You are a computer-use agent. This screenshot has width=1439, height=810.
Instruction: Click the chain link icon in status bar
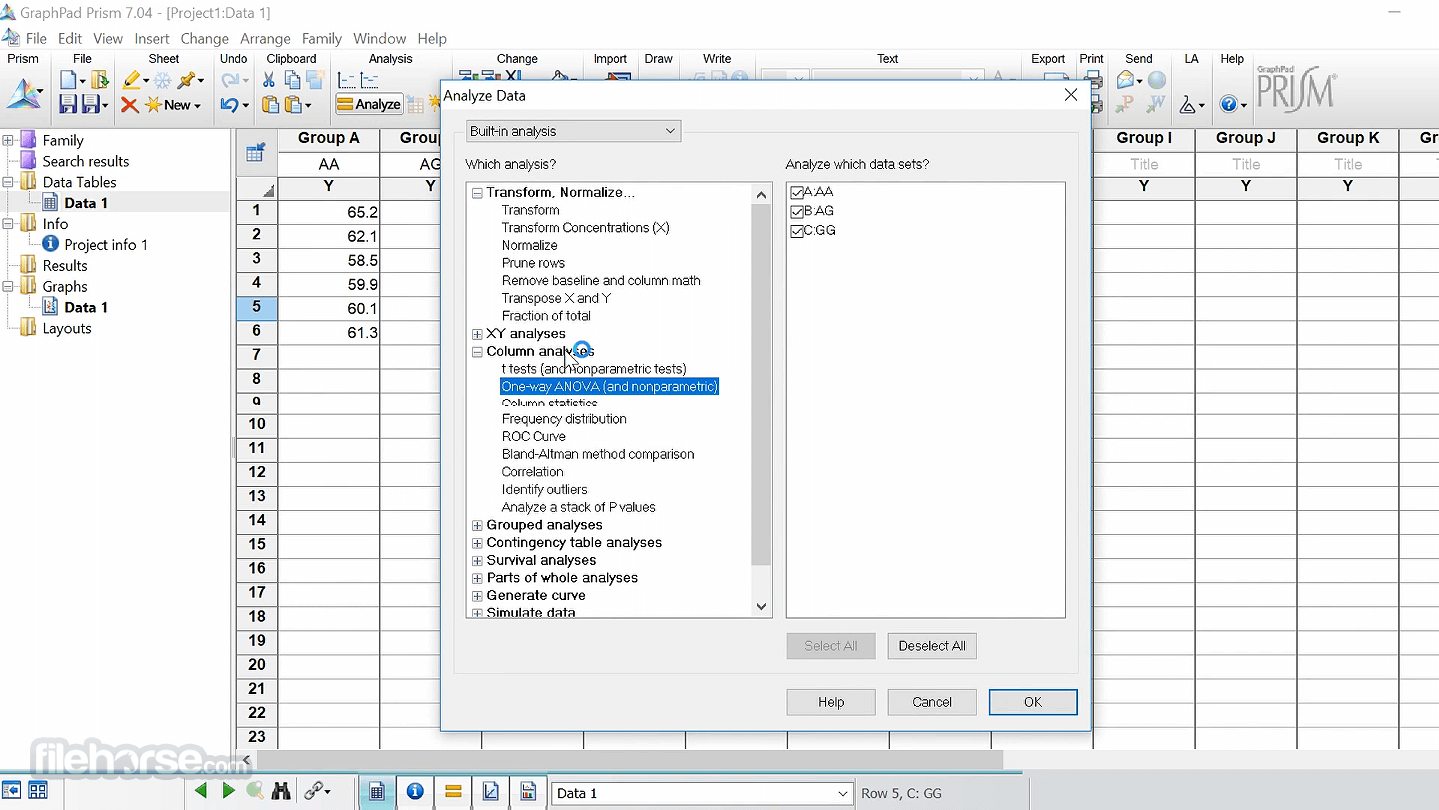(x=313, y=791)
